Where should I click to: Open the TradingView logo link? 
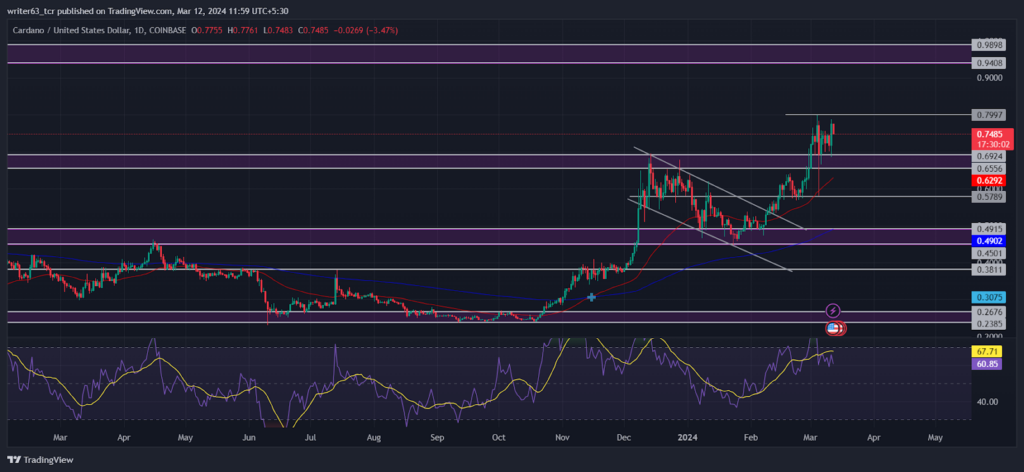point(40,460)
